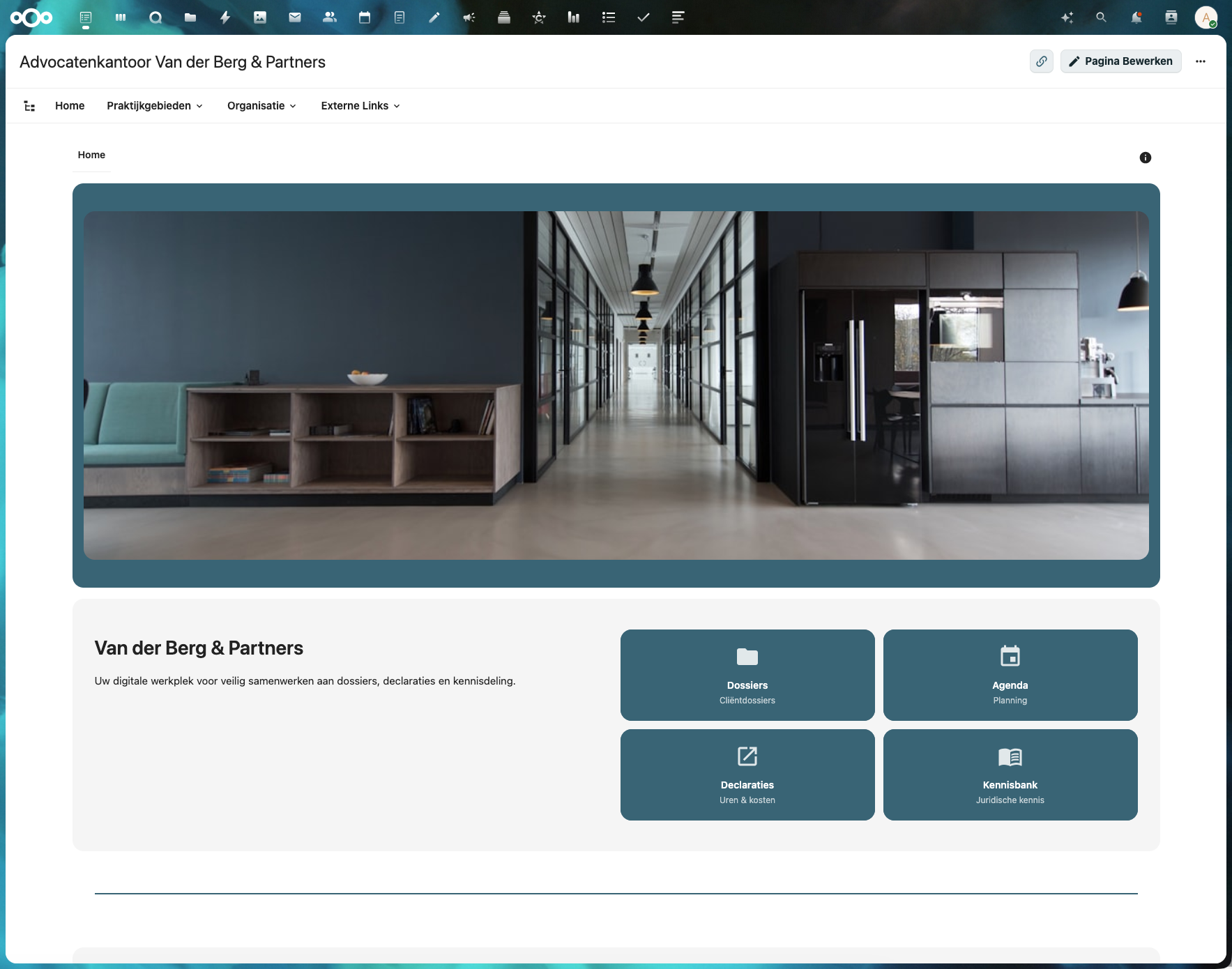Open the Agenda planning tile
Image resolution: width=1232 pixels, height=969 pixels.
[1010, 675]
